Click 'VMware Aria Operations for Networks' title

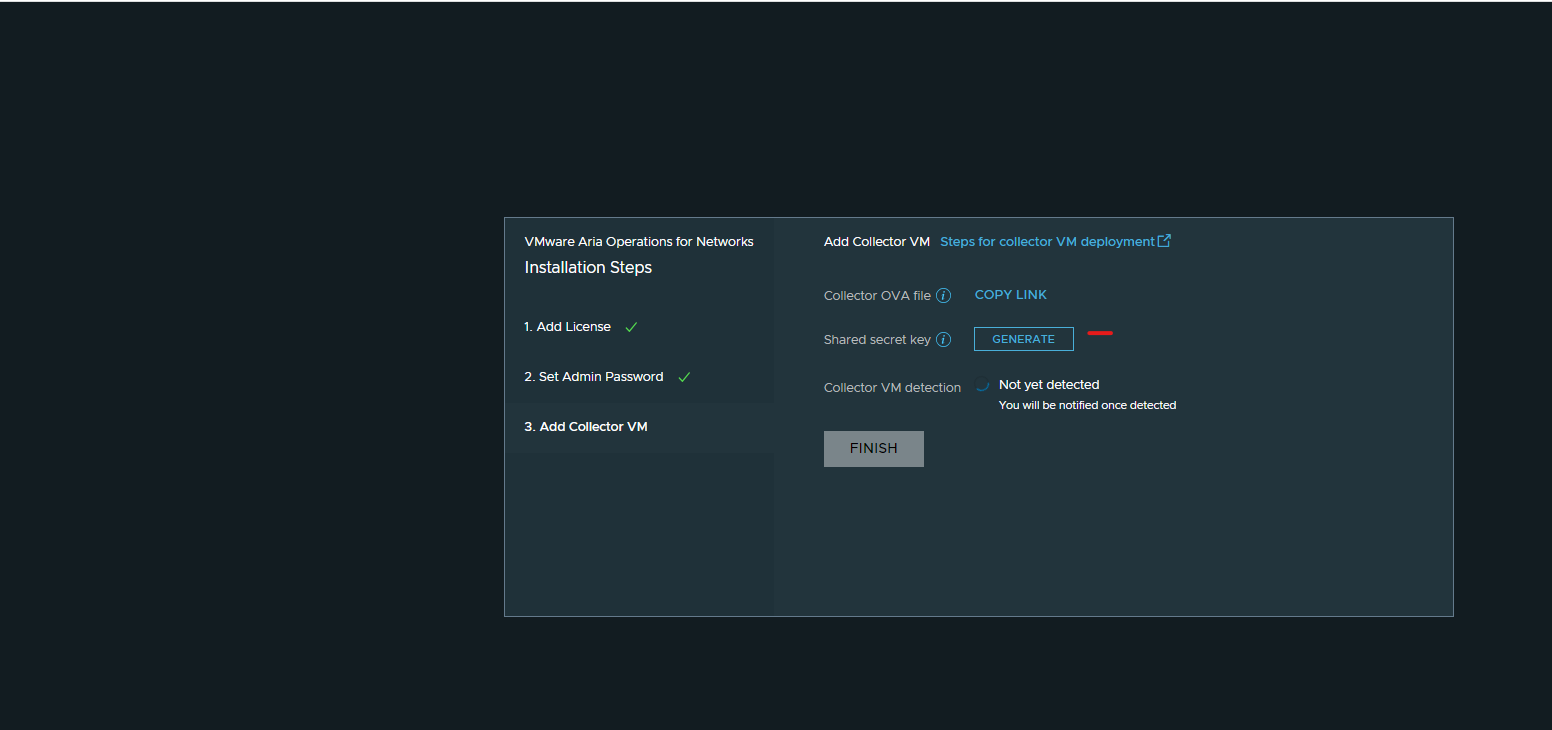(x=639, y=242)
